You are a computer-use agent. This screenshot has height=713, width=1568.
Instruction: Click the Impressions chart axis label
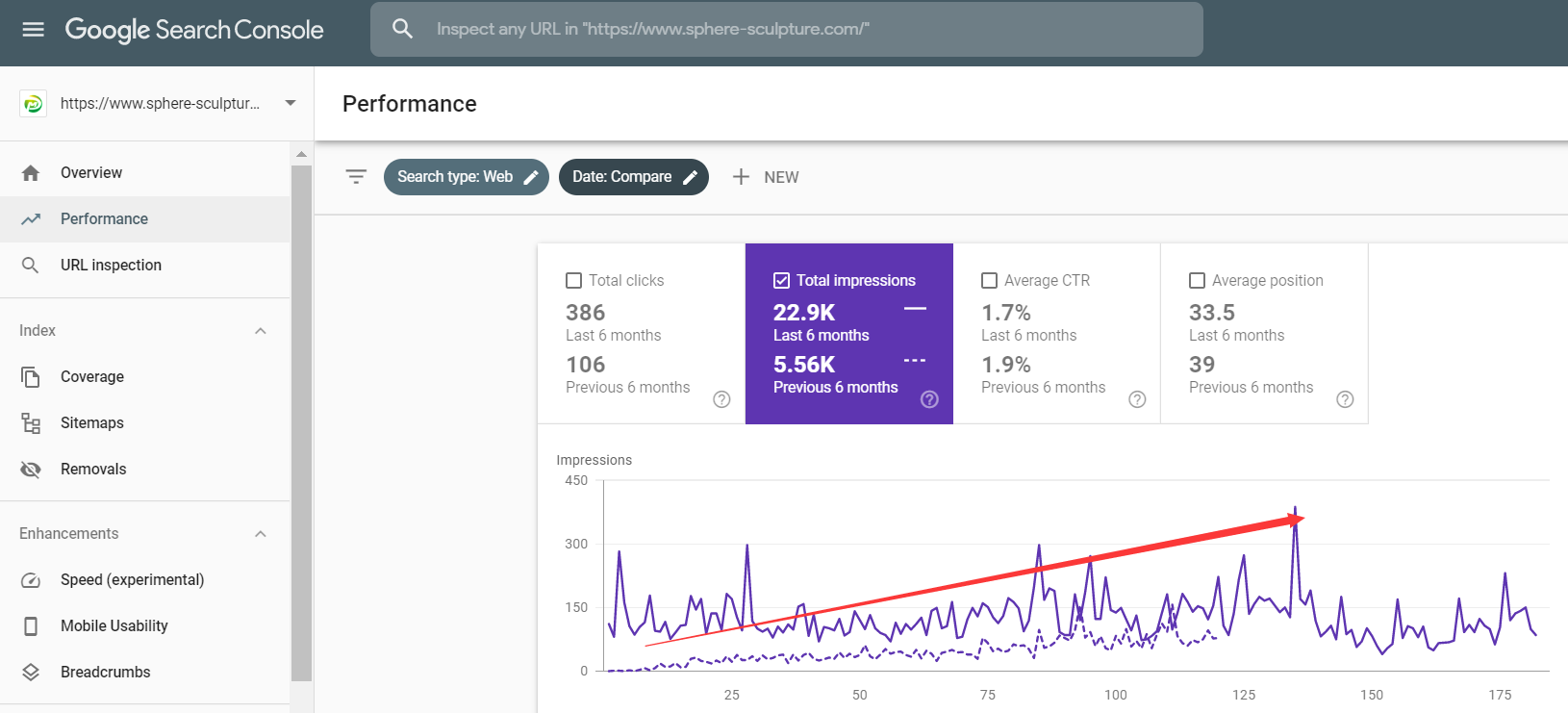tap(594, 461)
